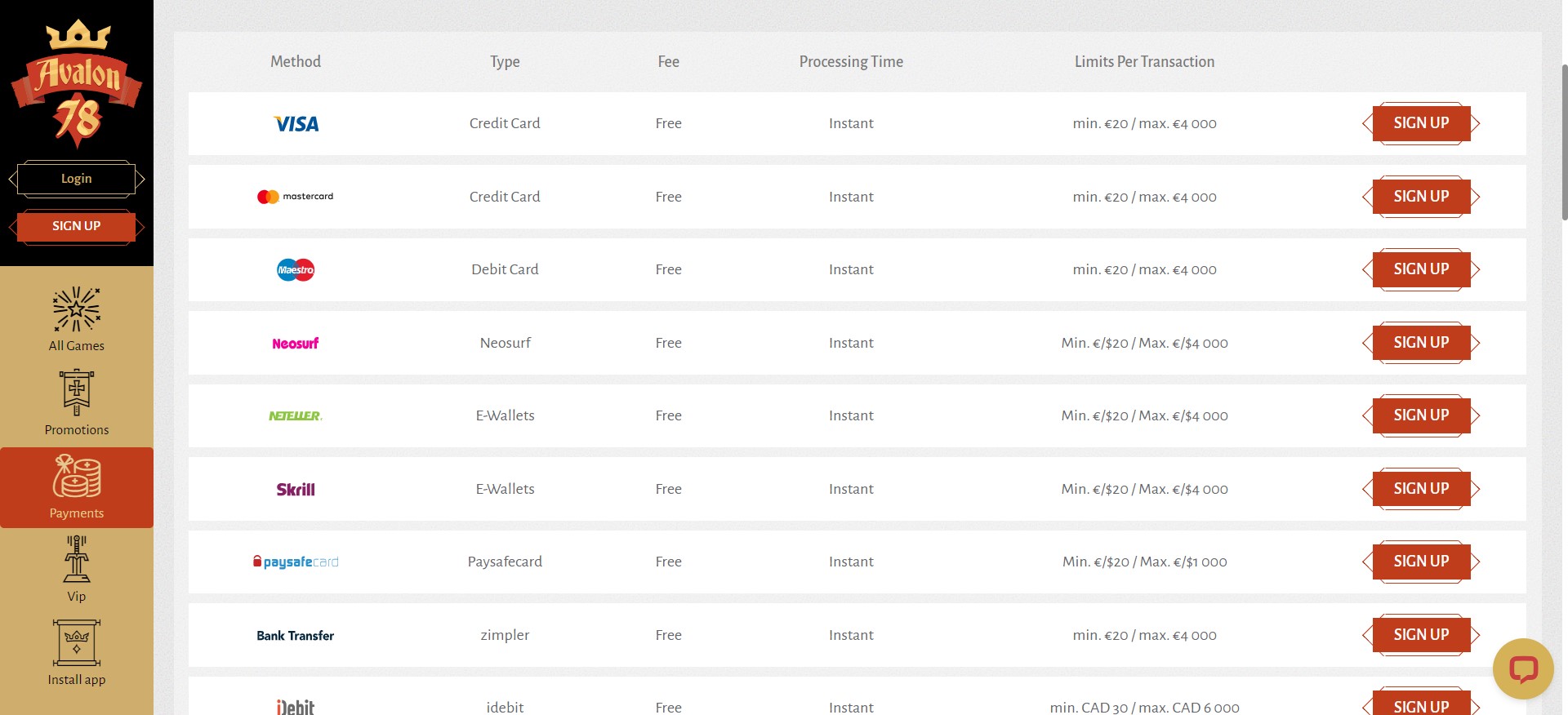Sign up from the Skrill row
The height and width of the screenshot is (715, 1568).
click(x=1421, y=489)
